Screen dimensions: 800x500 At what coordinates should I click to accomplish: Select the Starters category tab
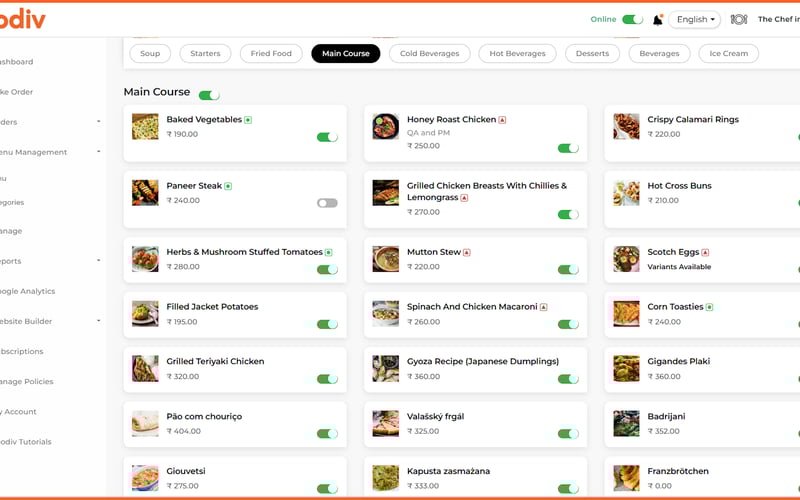pos(205,54)
